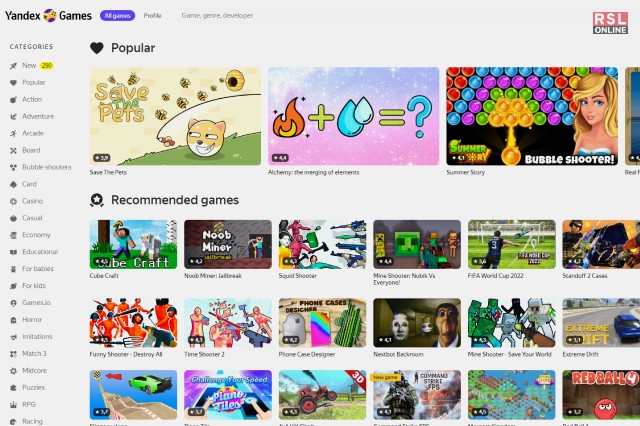Open the Phone Case Designer thumbnail
640x426 pixels.
pos(322,323)
